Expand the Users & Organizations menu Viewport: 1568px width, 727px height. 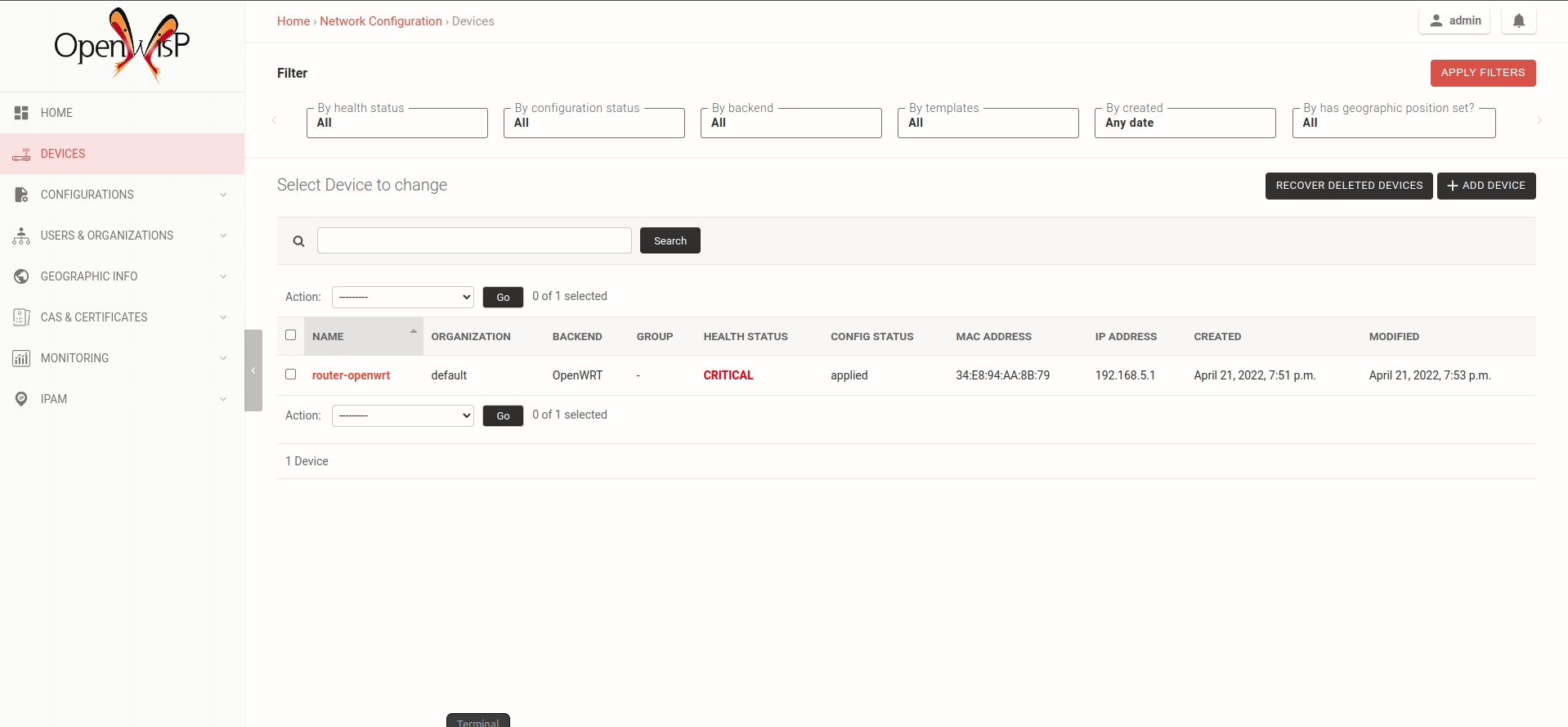tap(122, 236)
